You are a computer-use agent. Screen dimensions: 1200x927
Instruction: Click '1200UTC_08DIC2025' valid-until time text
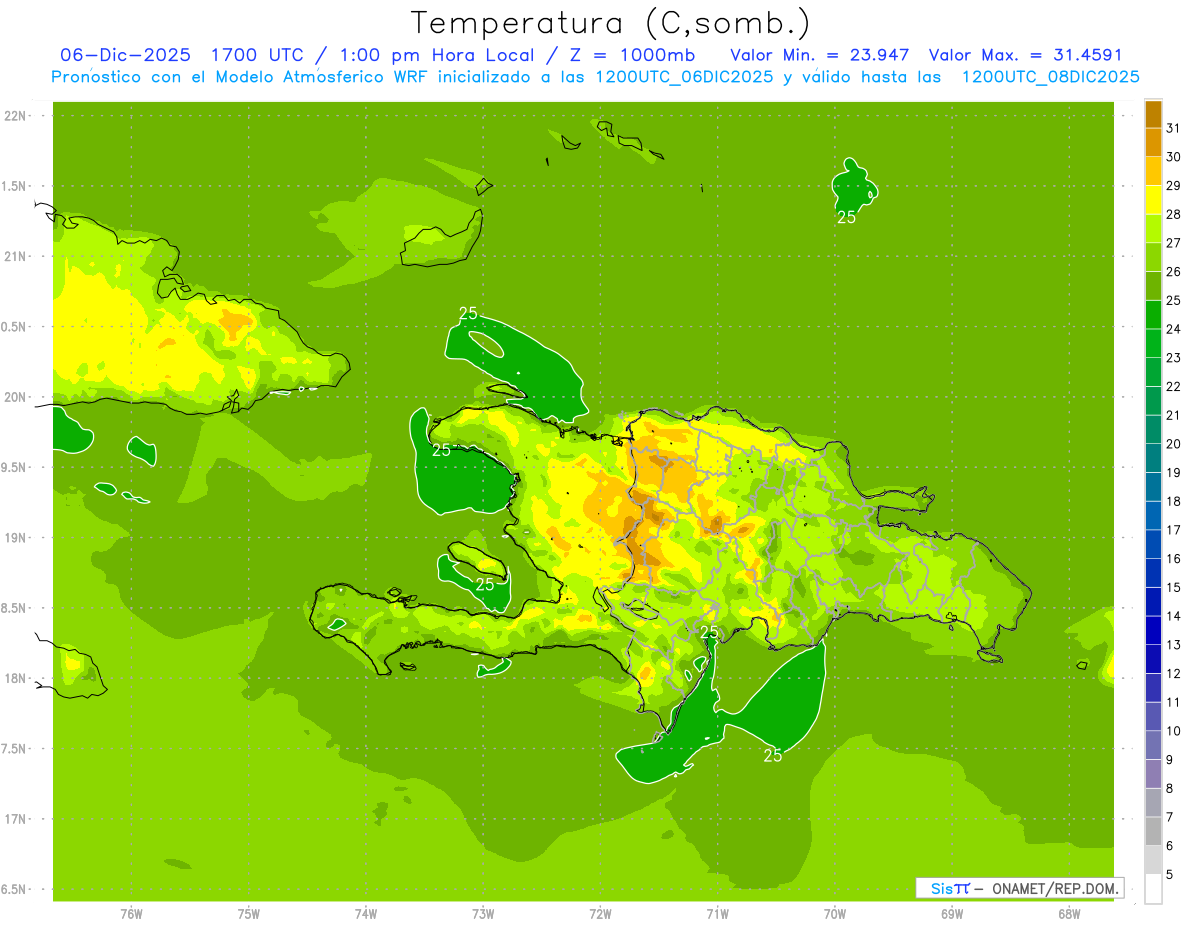(x=1050, y=77)
